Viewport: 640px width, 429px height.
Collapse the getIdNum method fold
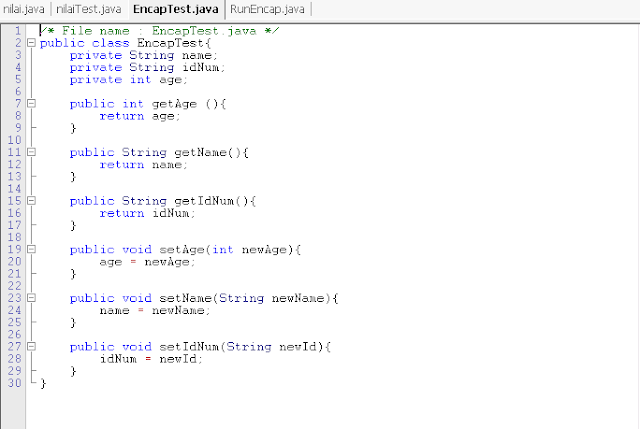click(x=31, y=201)
